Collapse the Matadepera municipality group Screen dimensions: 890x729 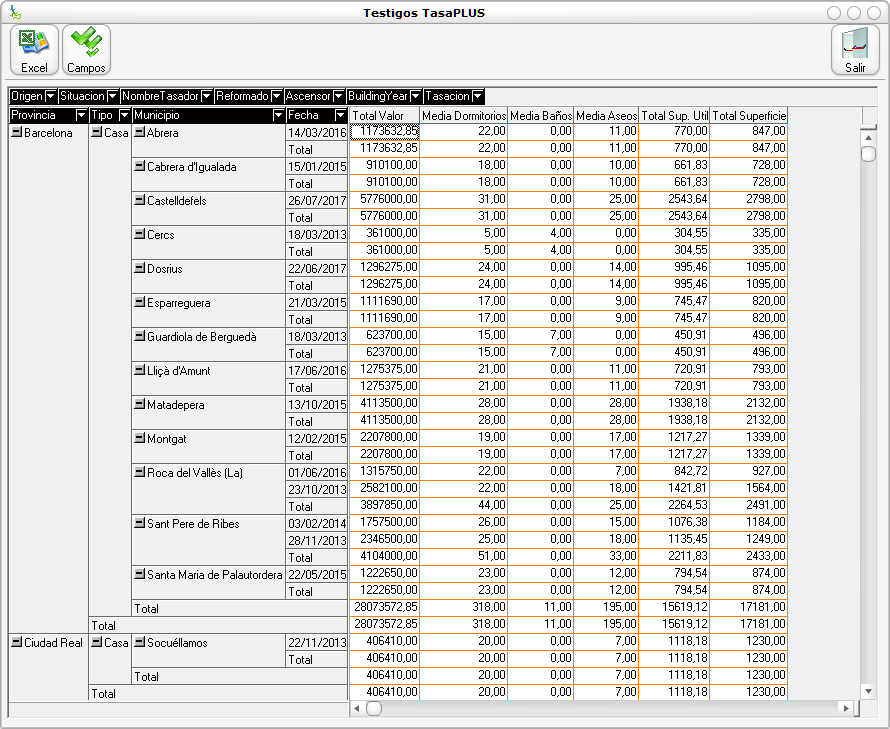point(140,405)
